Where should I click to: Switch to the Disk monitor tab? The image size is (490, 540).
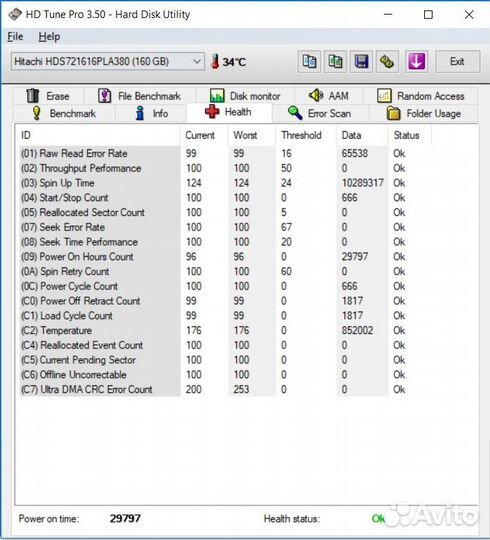pyautogui.click(x=245, y=96)
